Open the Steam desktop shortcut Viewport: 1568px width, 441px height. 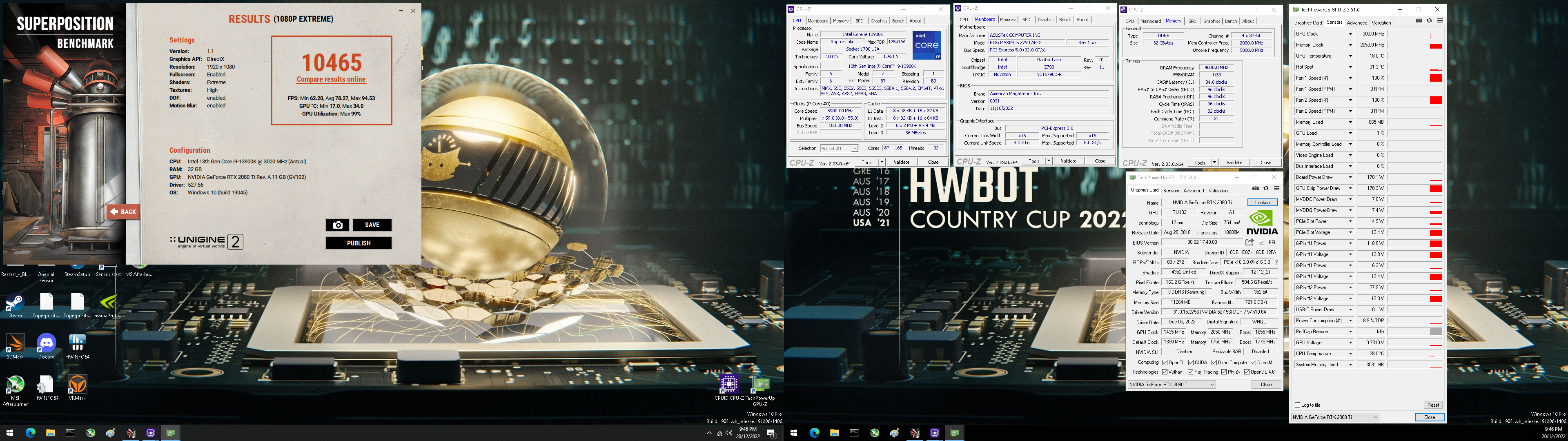[15, 306]
